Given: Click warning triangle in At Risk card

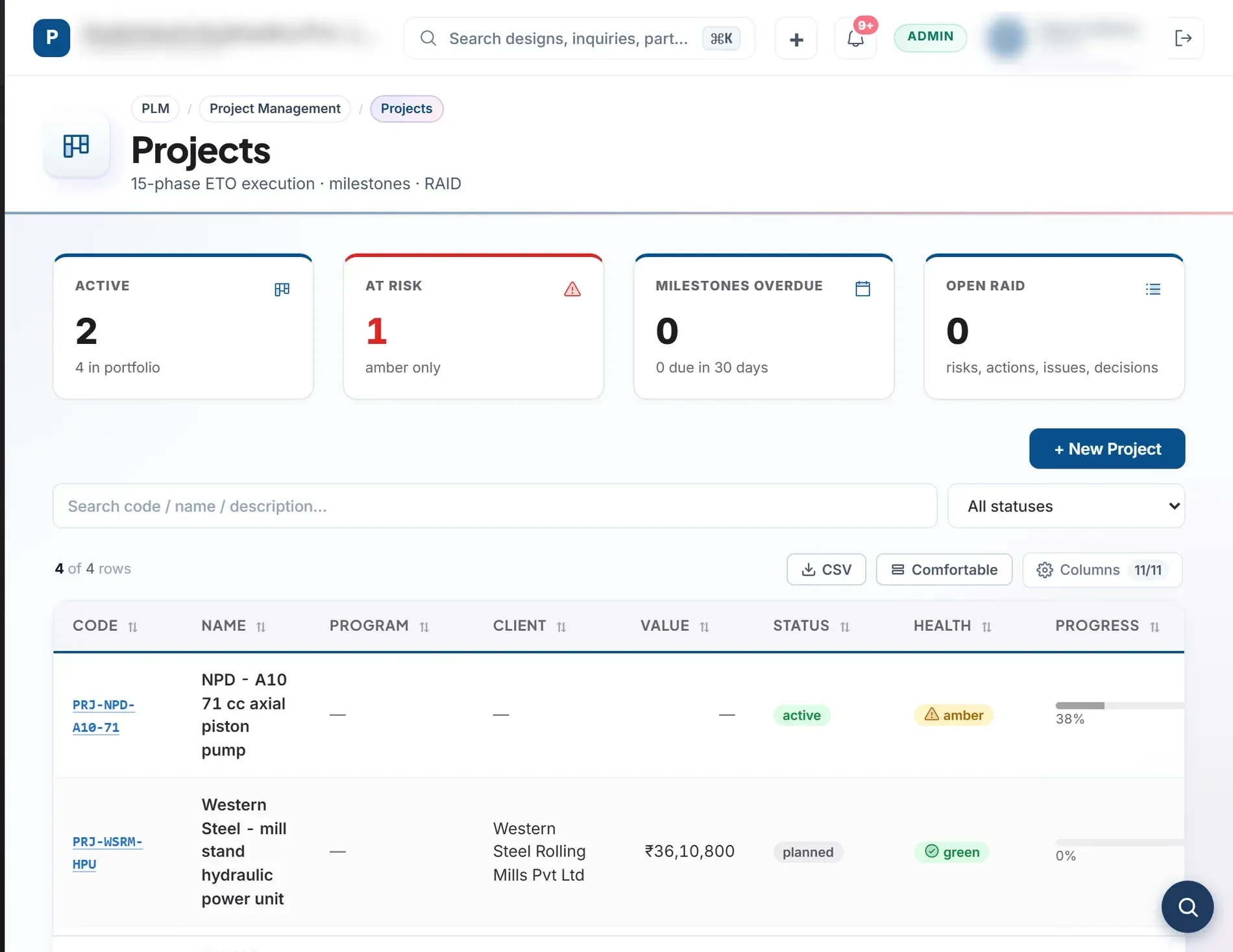Looking at the screenshot, I should [x=572, y=289].
